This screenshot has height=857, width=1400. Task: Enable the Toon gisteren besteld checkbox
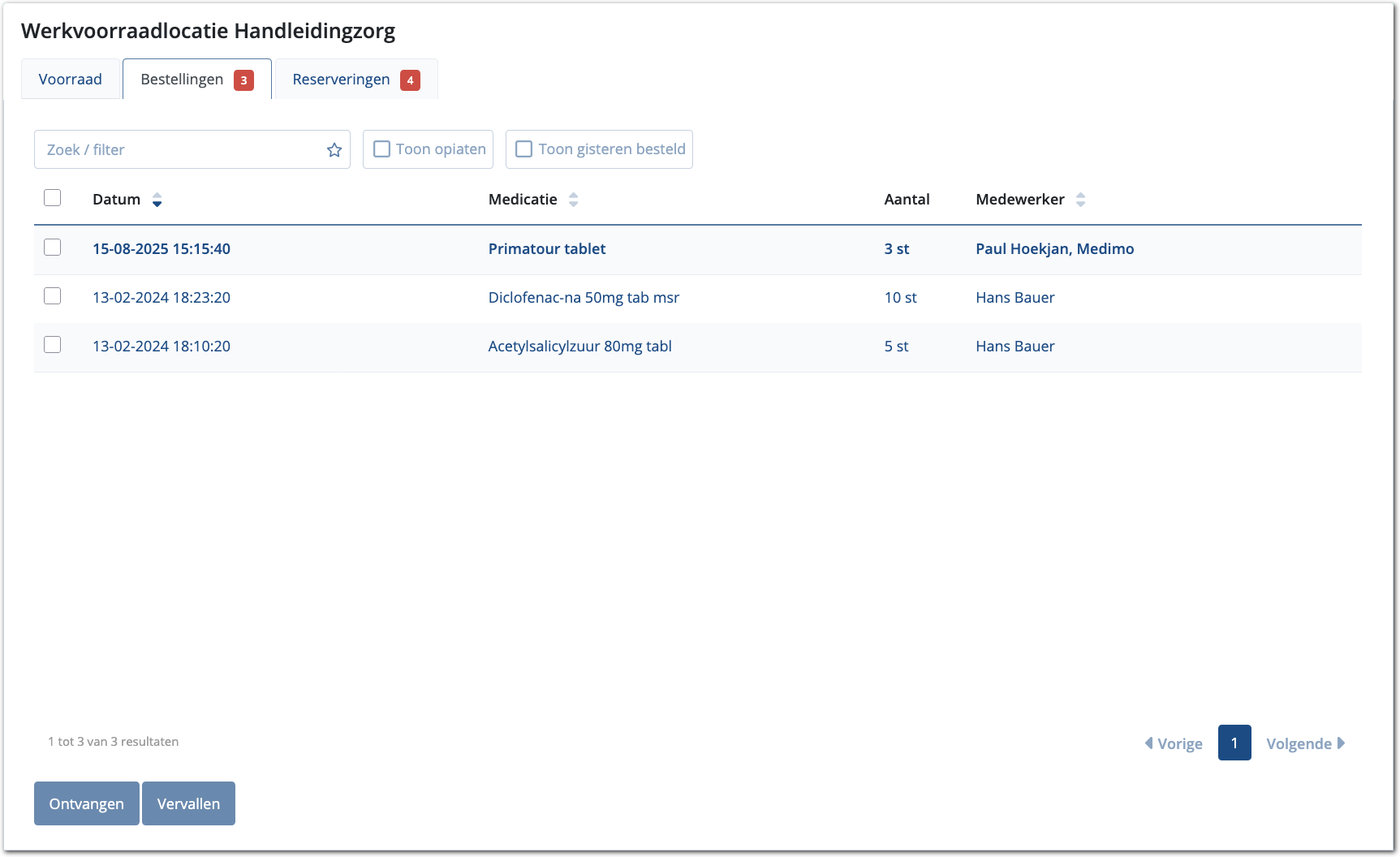pos(524,149)
